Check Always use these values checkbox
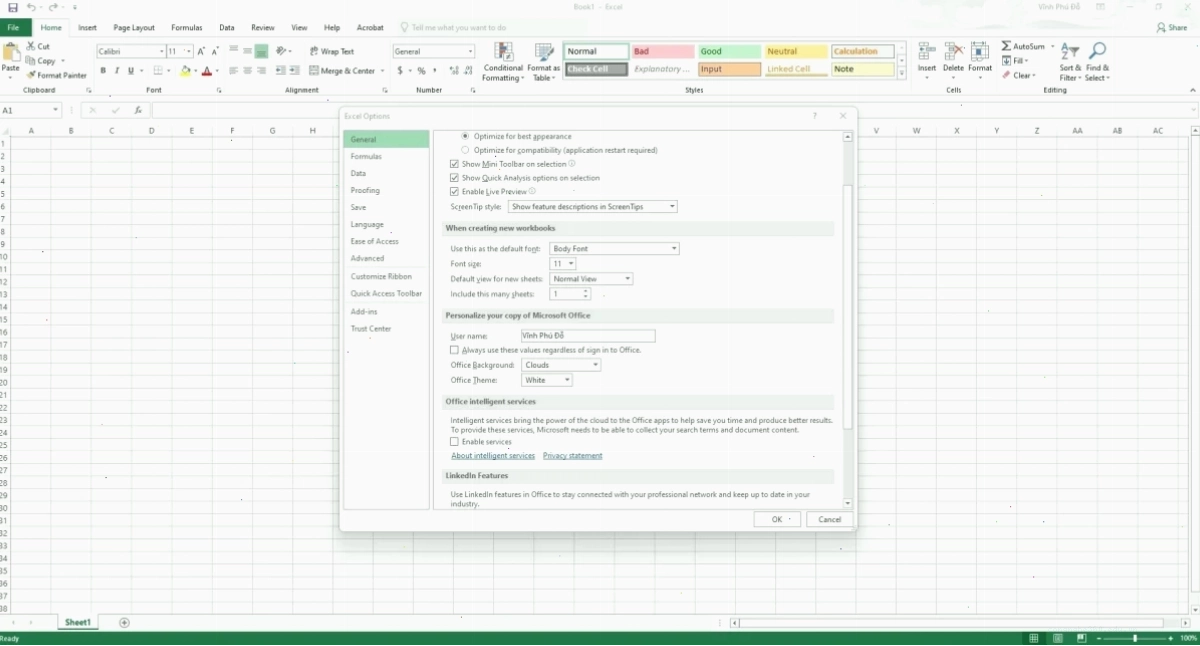 454,350
